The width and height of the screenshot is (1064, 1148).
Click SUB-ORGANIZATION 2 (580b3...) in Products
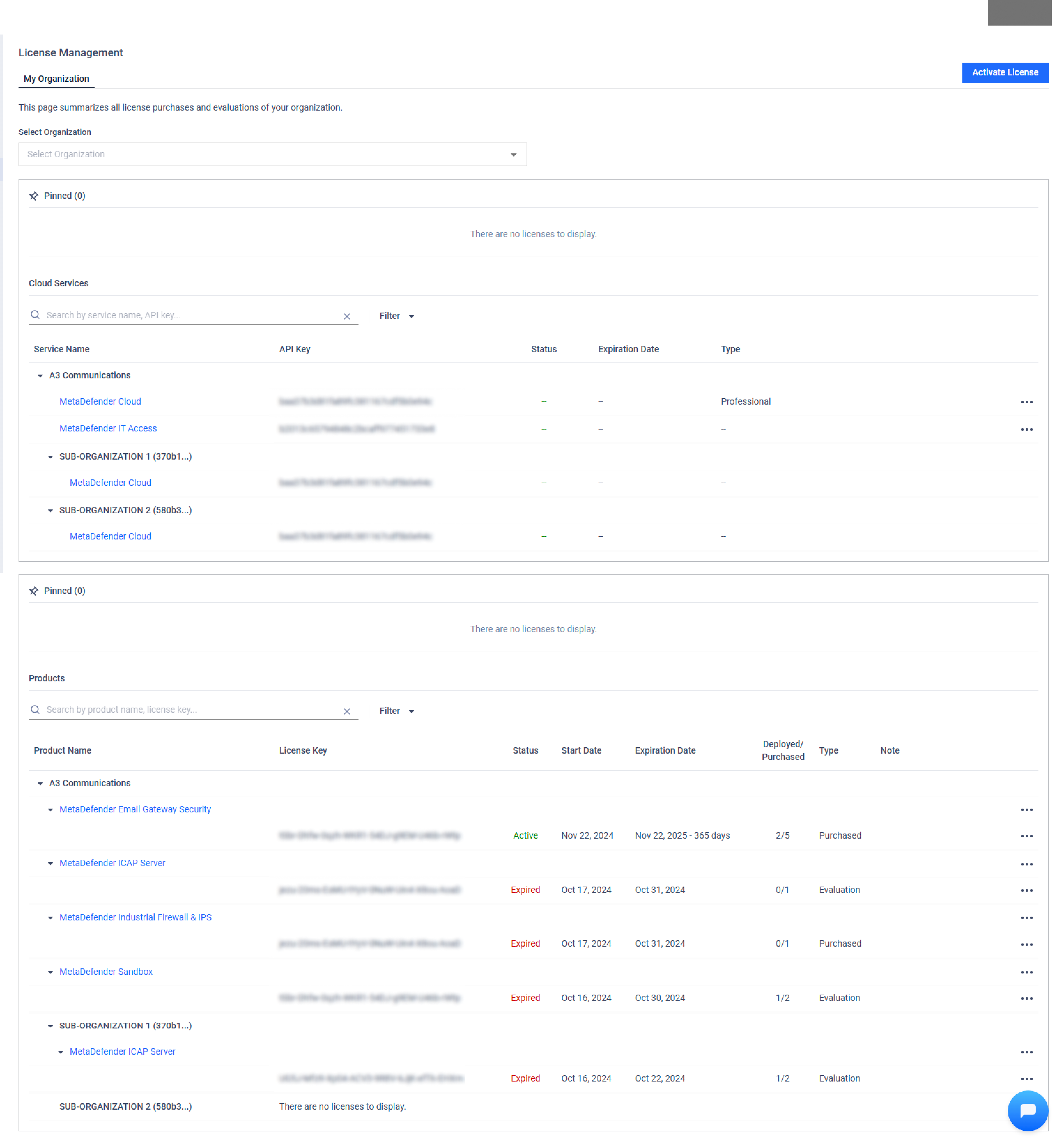126,1106
